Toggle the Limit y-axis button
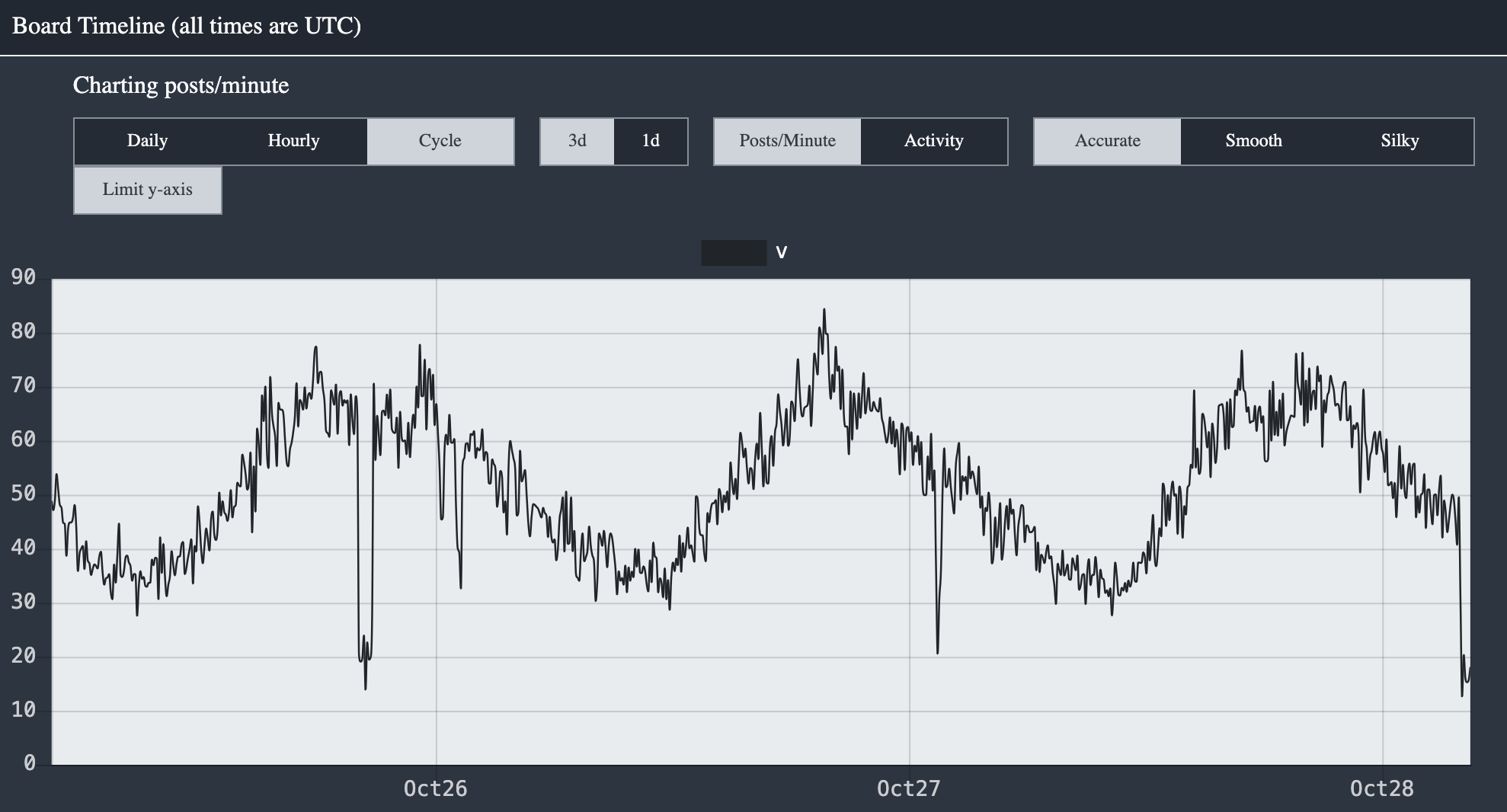The height and width of the screenshot is (812, 1507). 148,190
